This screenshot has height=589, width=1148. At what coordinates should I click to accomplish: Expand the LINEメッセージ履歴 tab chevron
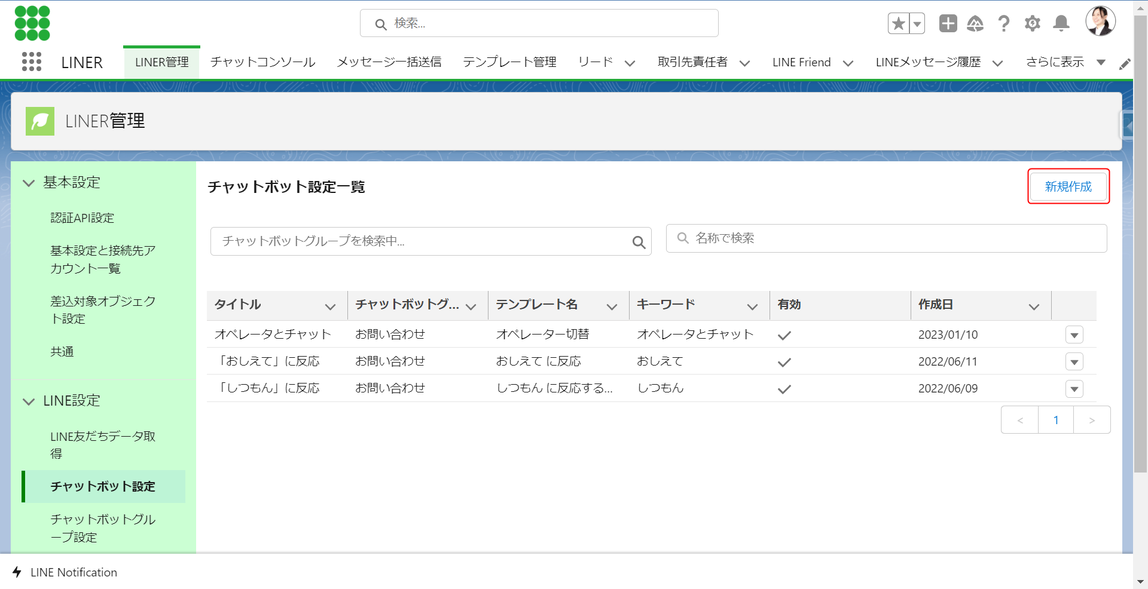tap(997, 63)
